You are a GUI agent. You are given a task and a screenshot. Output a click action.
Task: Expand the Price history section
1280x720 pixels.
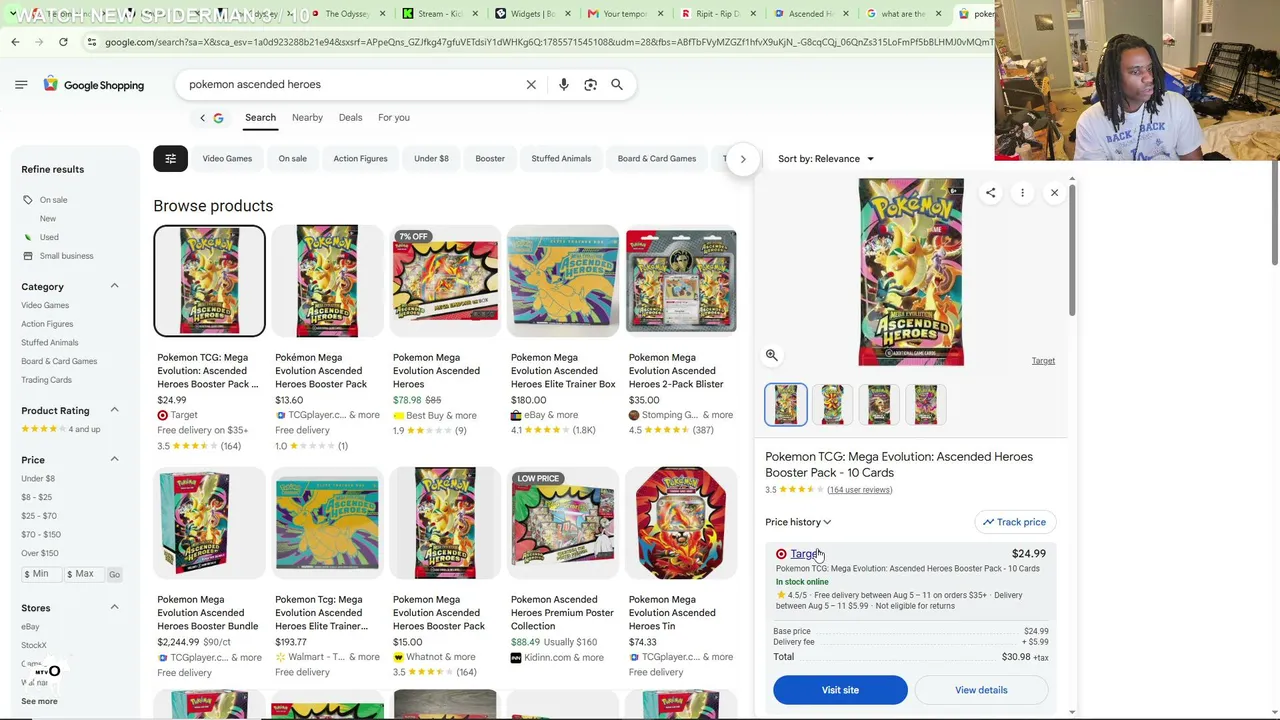pyautogui.click(x=798, y=522)
